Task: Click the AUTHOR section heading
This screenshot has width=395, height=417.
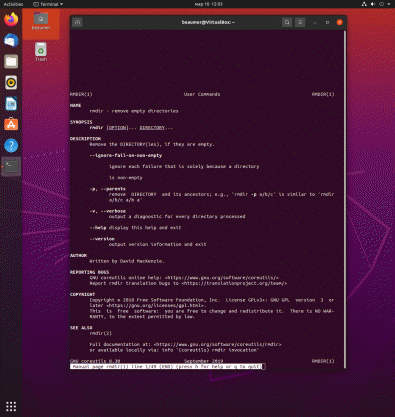Action: click(x=78, y=255)
